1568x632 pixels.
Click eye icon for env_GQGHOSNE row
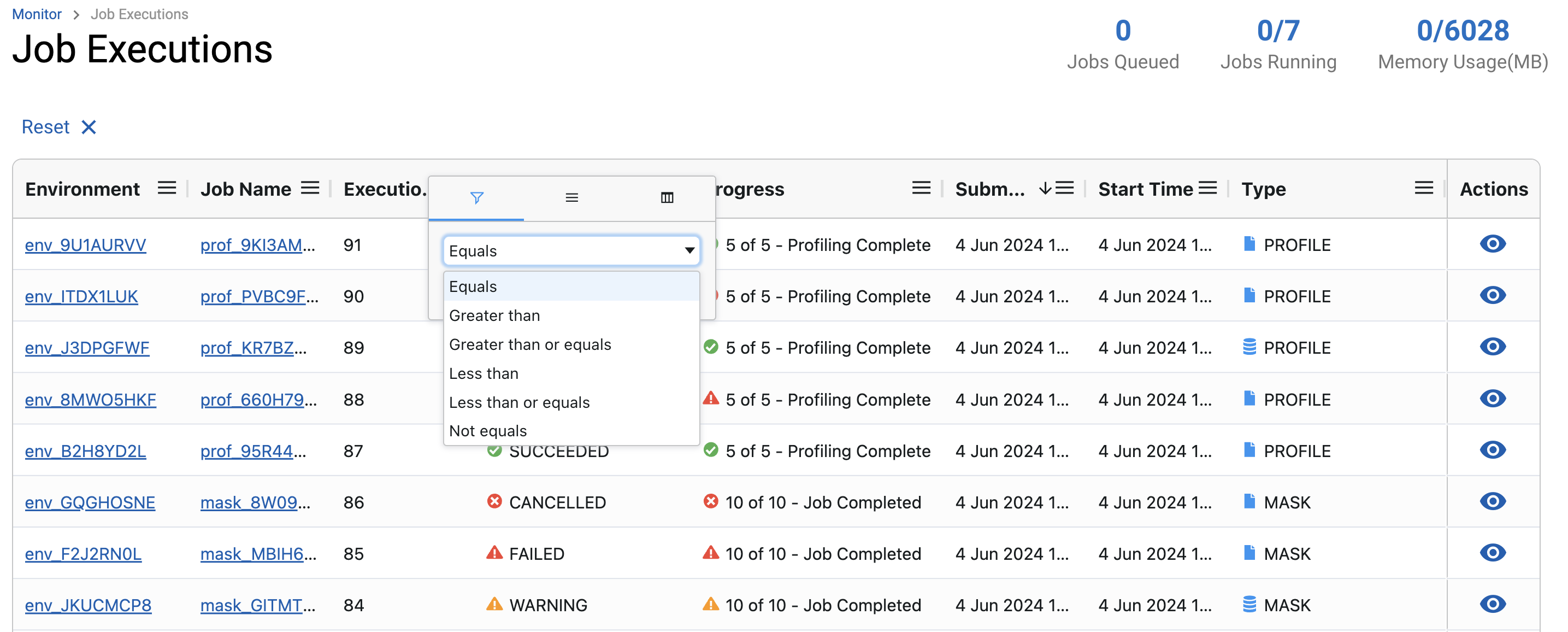1492,502
